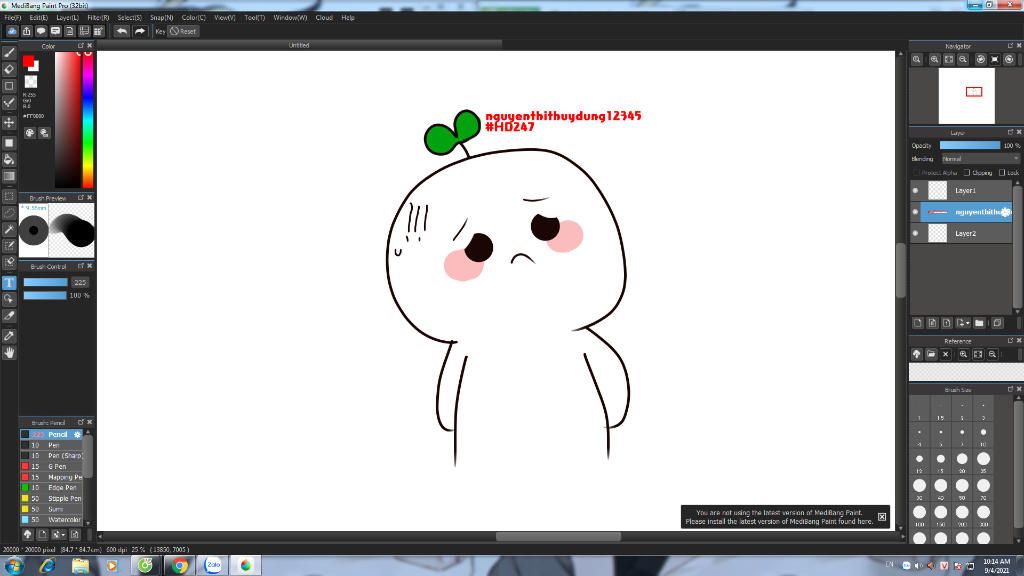Enable the Protect Alpha checkbox
Screen dimensions: 1024x576
(x=916, y=172)
